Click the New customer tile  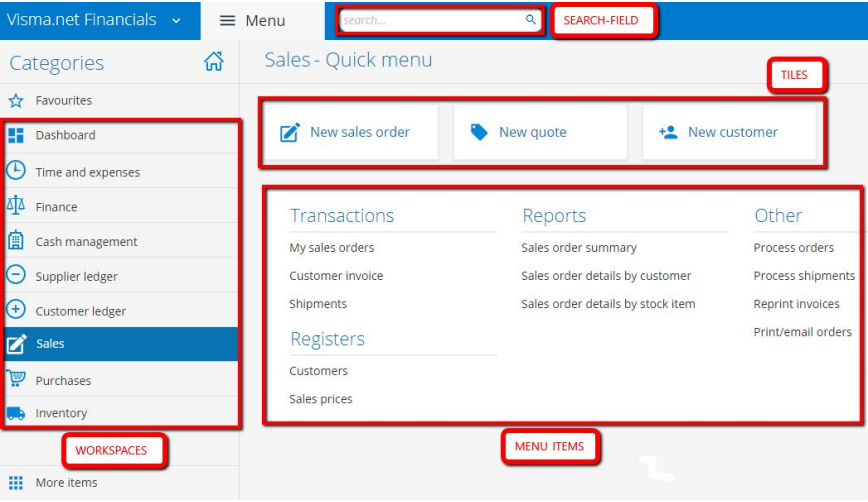point(729,132)
